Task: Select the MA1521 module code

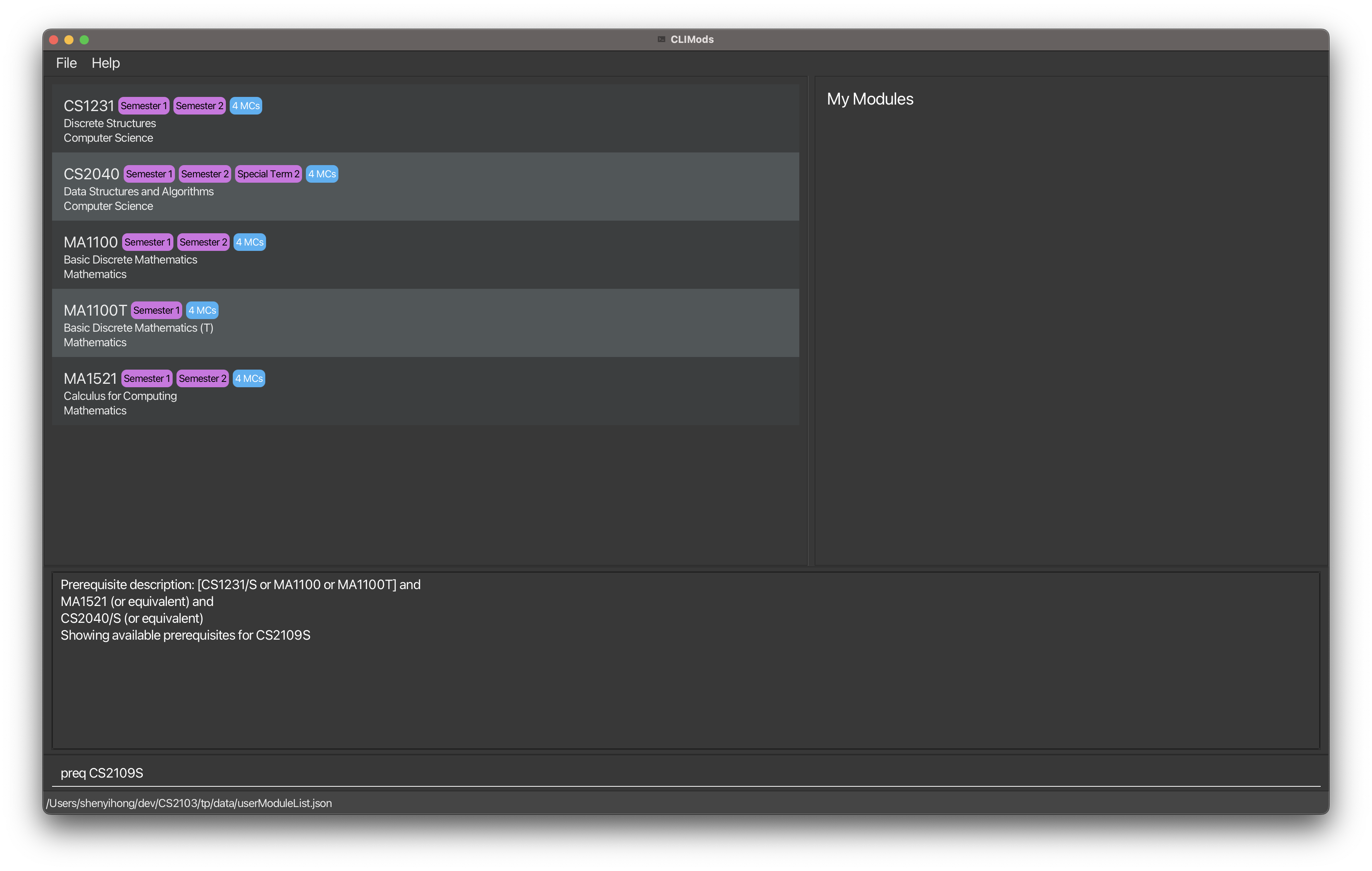Action: pyautogui.click(x=90, y=378)
